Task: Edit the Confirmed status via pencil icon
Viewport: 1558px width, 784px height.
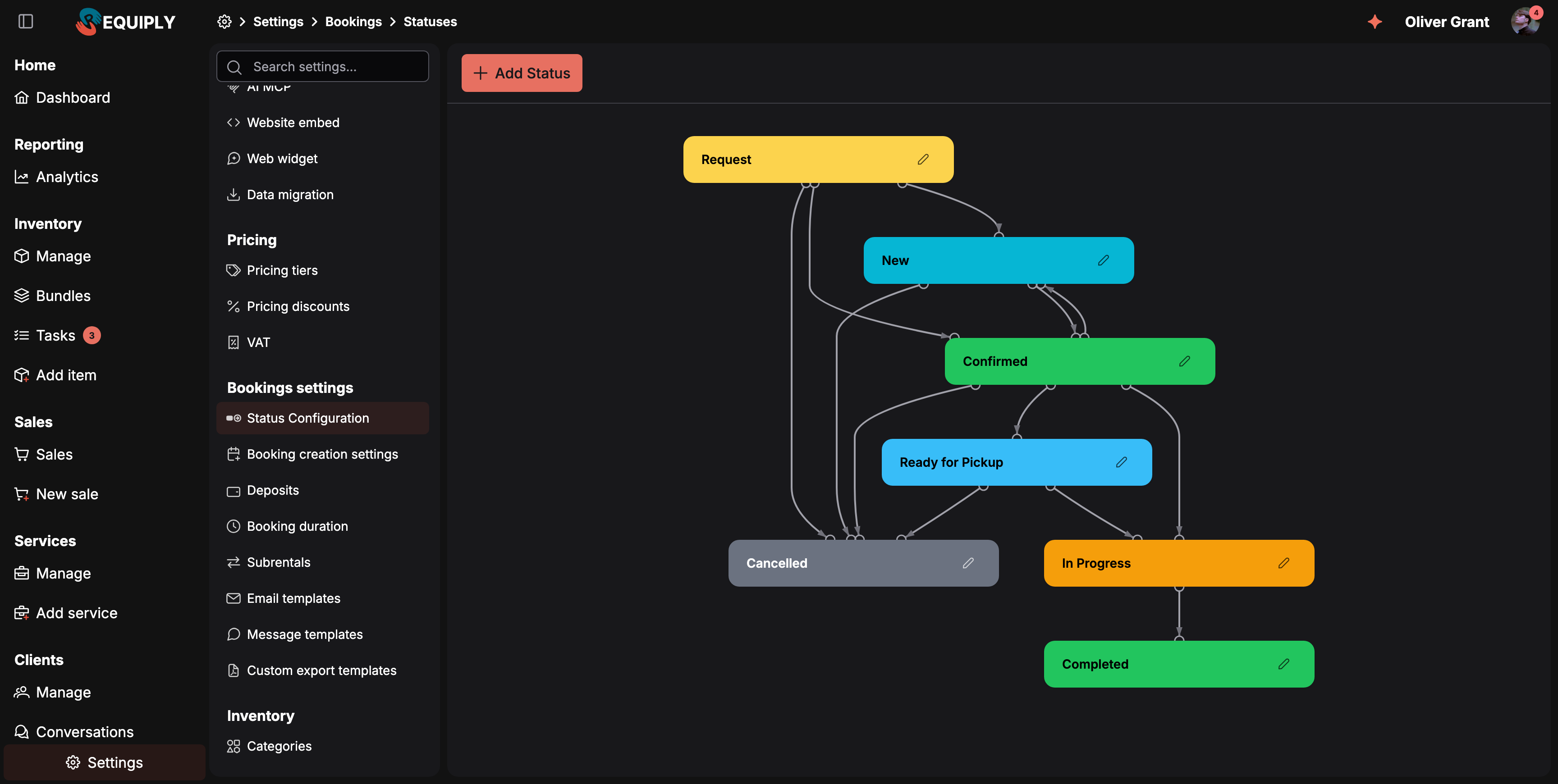Action: click(x=1184, y=361)
